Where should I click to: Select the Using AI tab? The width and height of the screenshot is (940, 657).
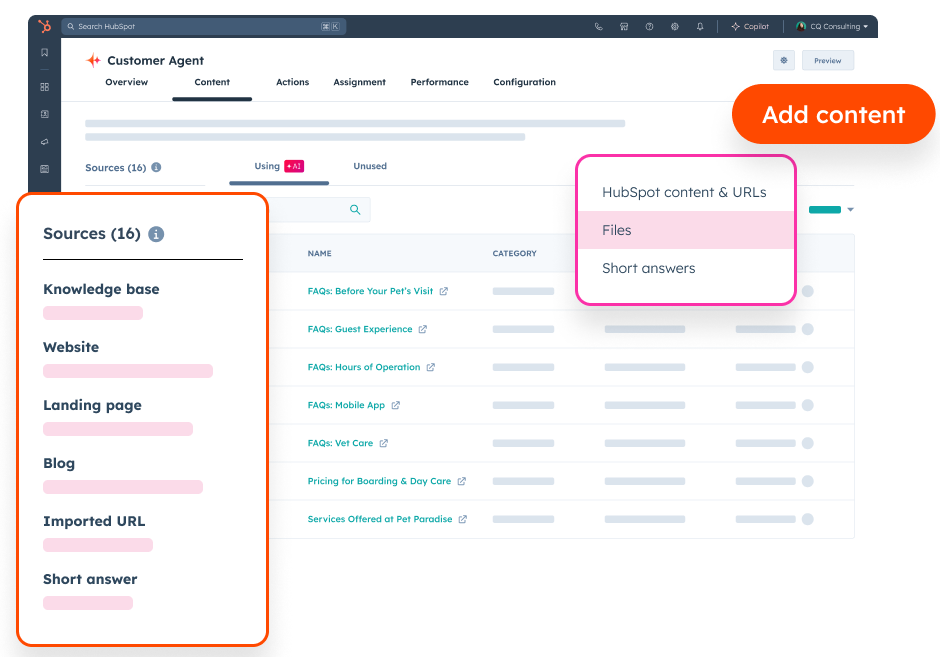[x=279, y=166]
